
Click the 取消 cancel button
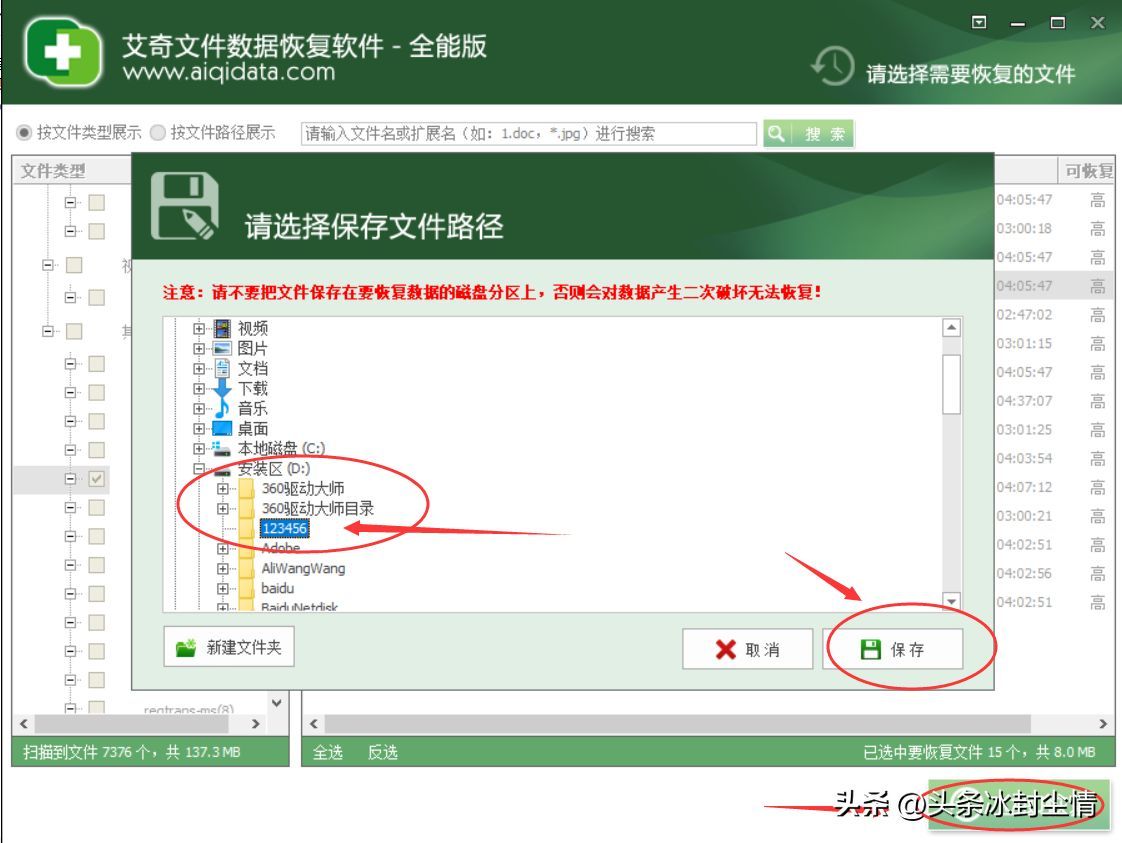pos(747,649)
